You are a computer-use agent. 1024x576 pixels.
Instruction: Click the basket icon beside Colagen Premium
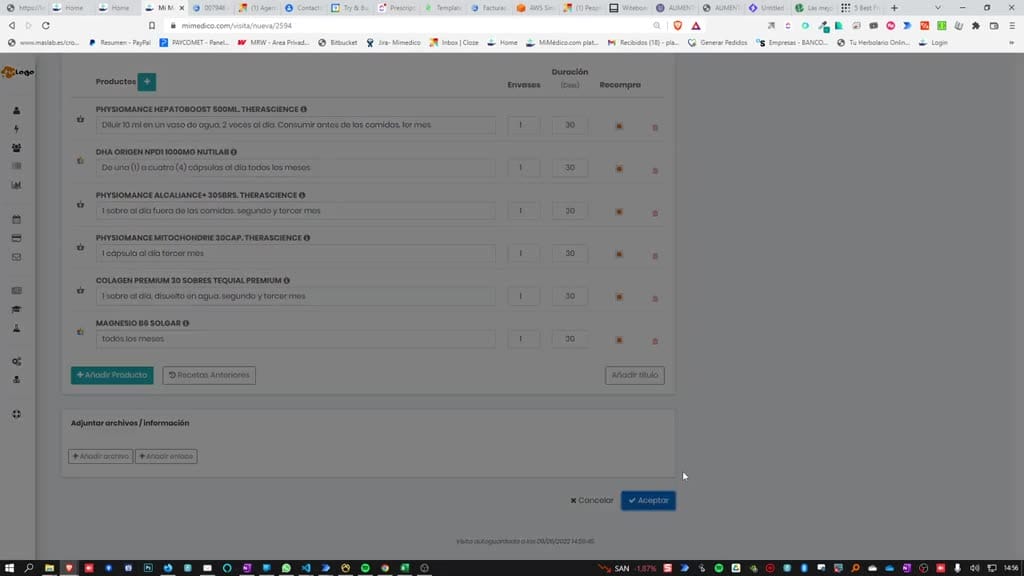[x=80, y=290]
